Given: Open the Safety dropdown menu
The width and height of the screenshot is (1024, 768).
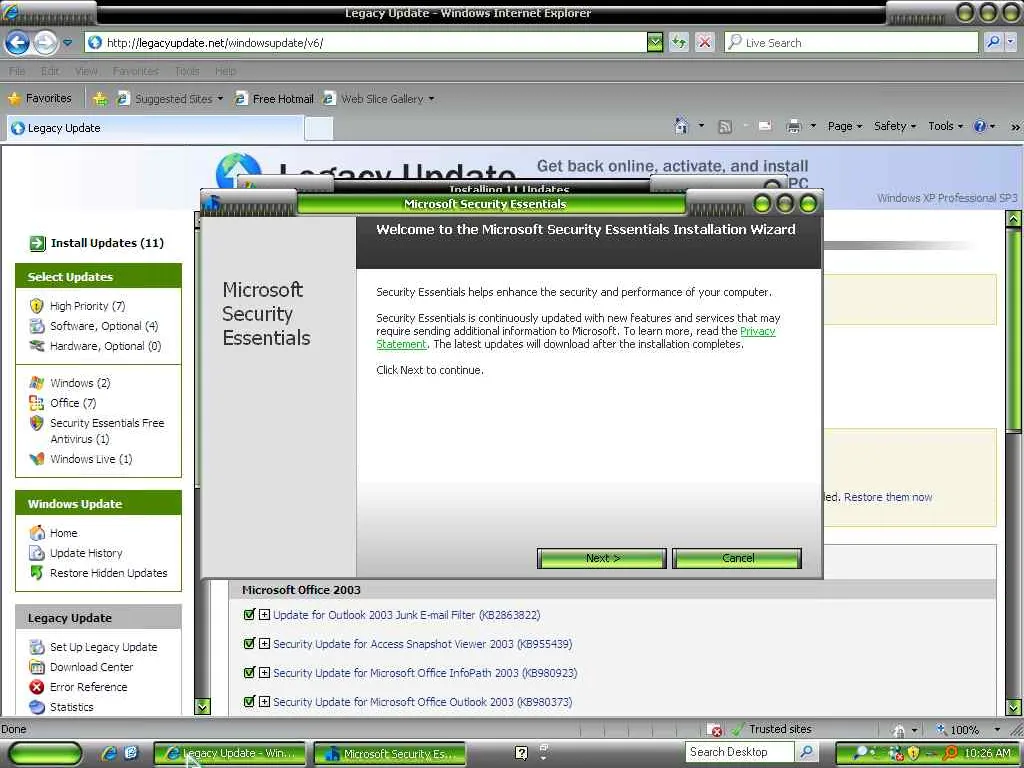Looking at the screenshot, I should [895, 126].
